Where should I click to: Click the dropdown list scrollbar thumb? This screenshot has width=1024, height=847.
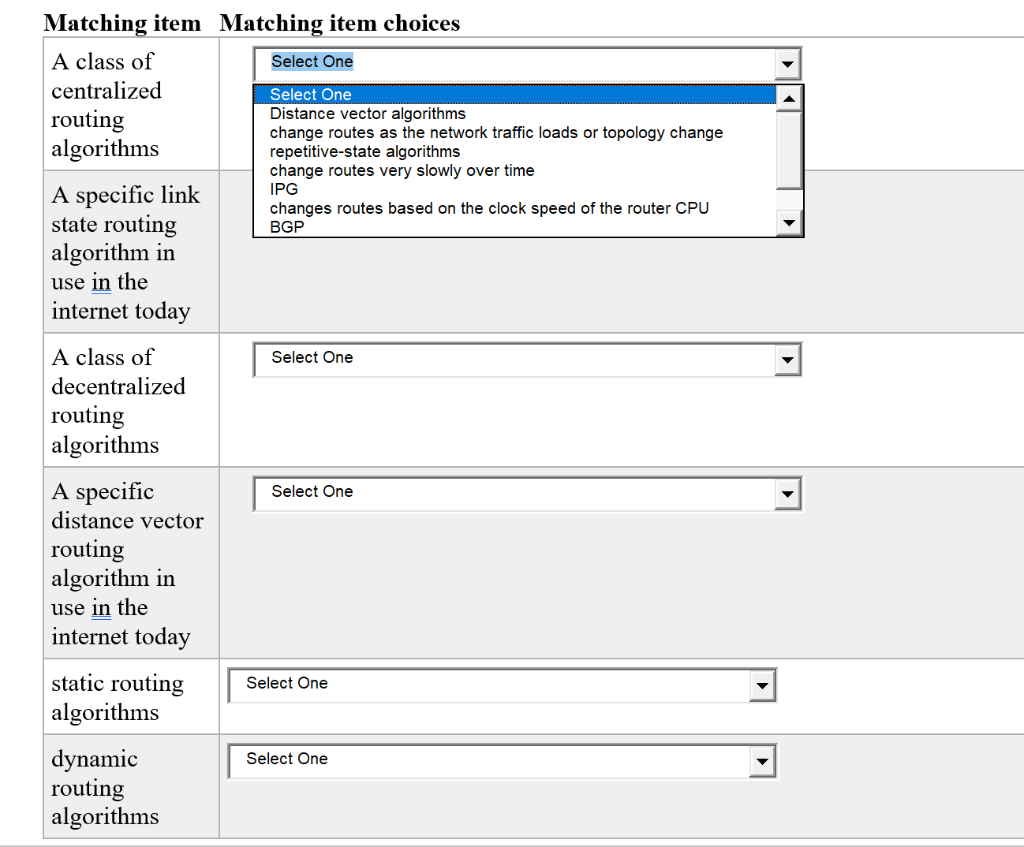point(789,150)
